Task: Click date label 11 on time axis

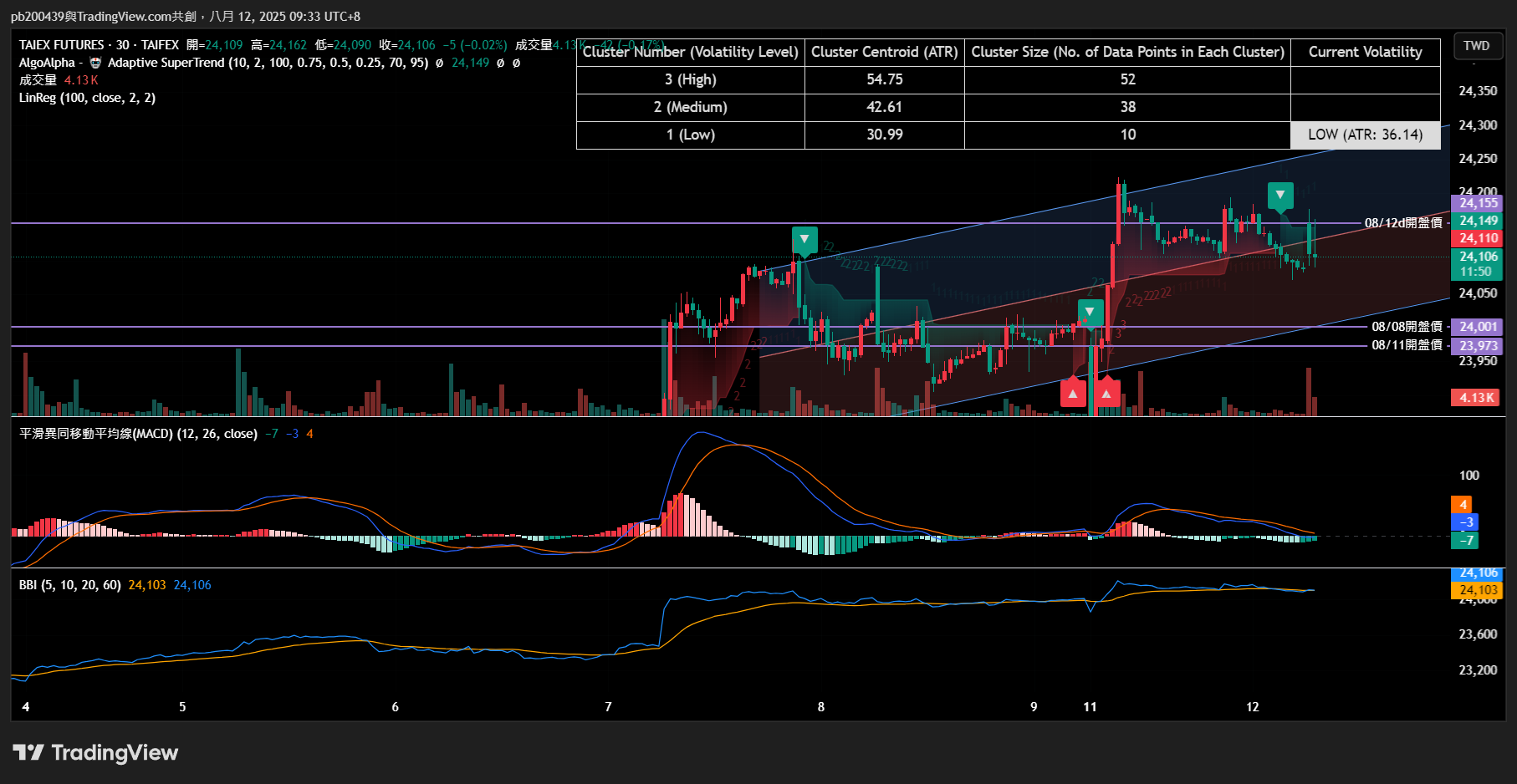Action: [x=1090, y=707]
